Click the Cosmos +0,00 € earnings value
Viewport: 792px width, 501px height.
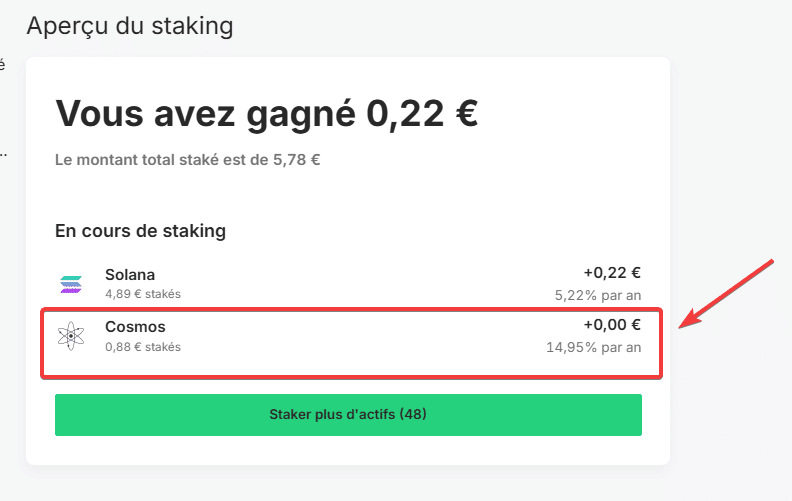pos(612,325)
